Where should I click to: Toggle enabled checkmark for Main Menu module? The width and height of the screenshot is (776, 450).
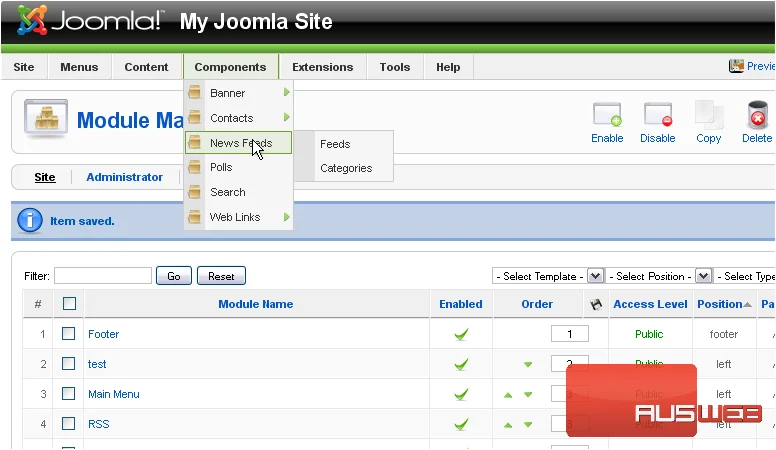(x=461, y=395)
